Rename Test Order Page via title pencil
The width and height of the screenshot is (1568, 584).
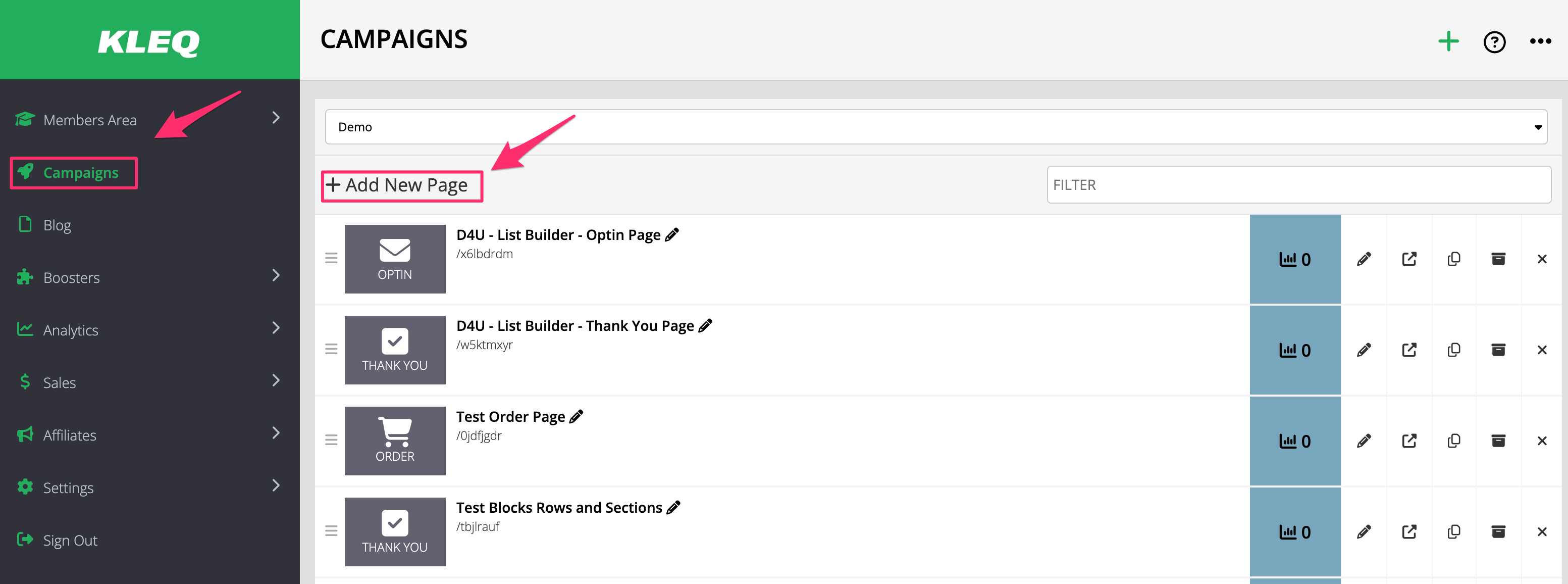coord(577,417)
